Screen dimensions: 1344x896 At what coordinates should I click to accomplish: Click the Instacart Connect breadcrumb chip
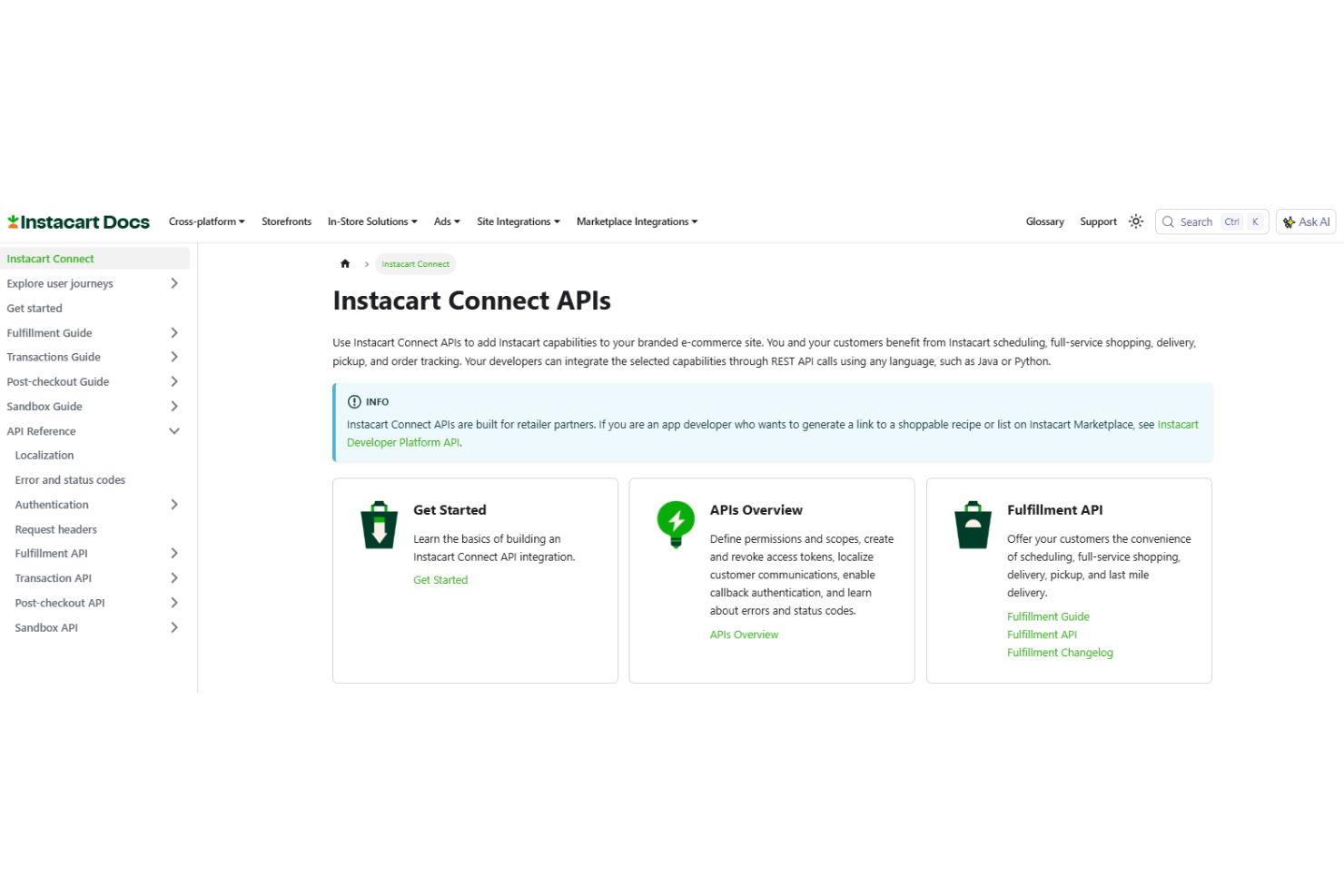pos(415,264)
